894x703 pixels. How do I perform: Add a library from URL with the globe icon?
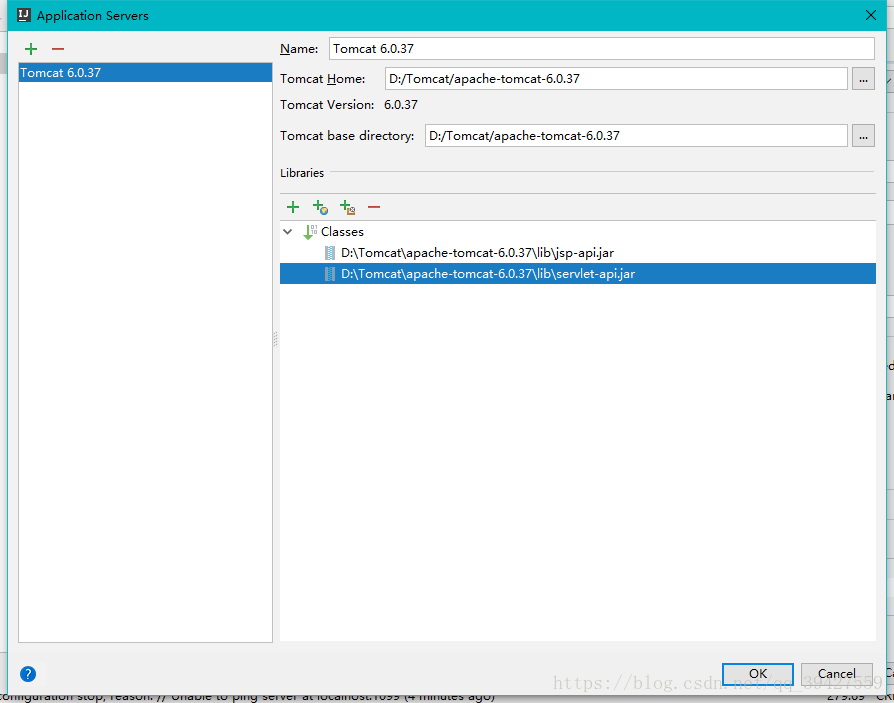(320, 207)
